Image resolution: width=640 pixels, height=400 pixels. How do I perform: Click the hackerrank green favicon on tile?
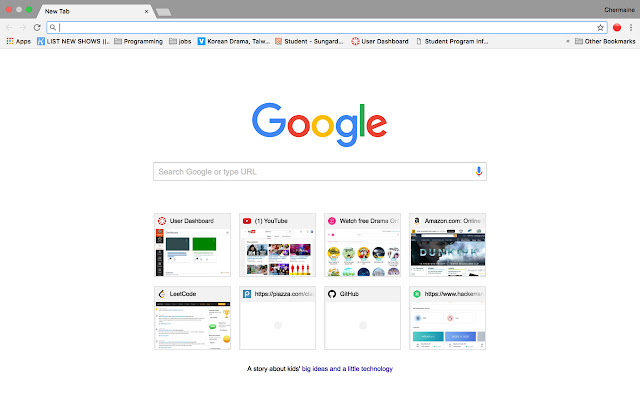click(x=417, y=294)
